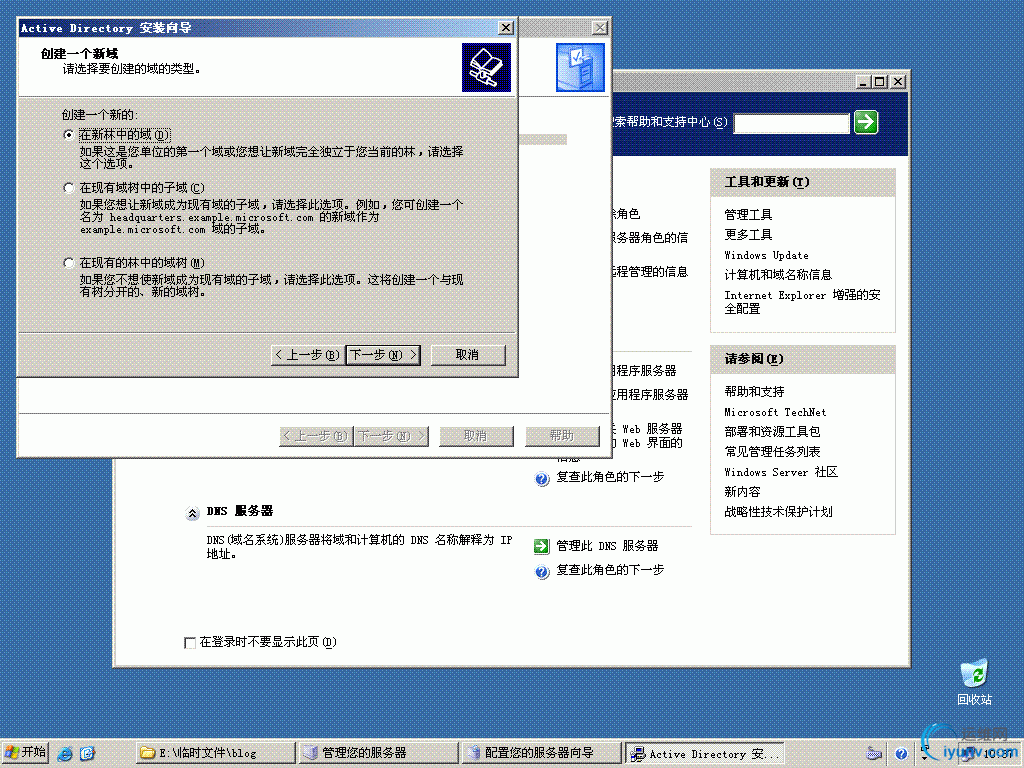This screenshot has width=1024, height=768.
Task: Click the Configure Your Server wizard checklist icon
Action: click(580, 67)
